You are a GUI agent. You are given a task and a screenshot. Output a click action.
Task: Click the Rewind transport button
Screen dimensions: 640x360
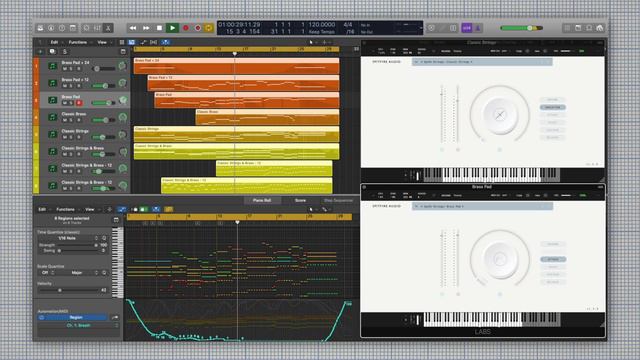[x=133, y=28]
